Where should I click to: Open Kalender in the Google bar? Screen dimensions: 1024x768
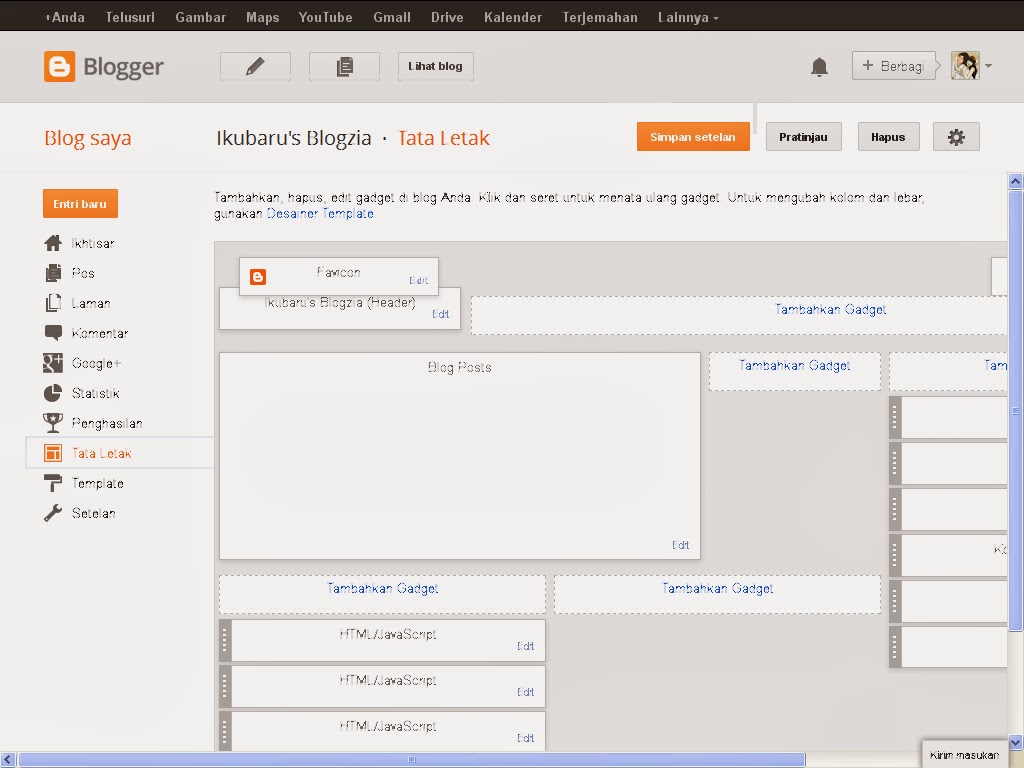[x=513, y=18]
